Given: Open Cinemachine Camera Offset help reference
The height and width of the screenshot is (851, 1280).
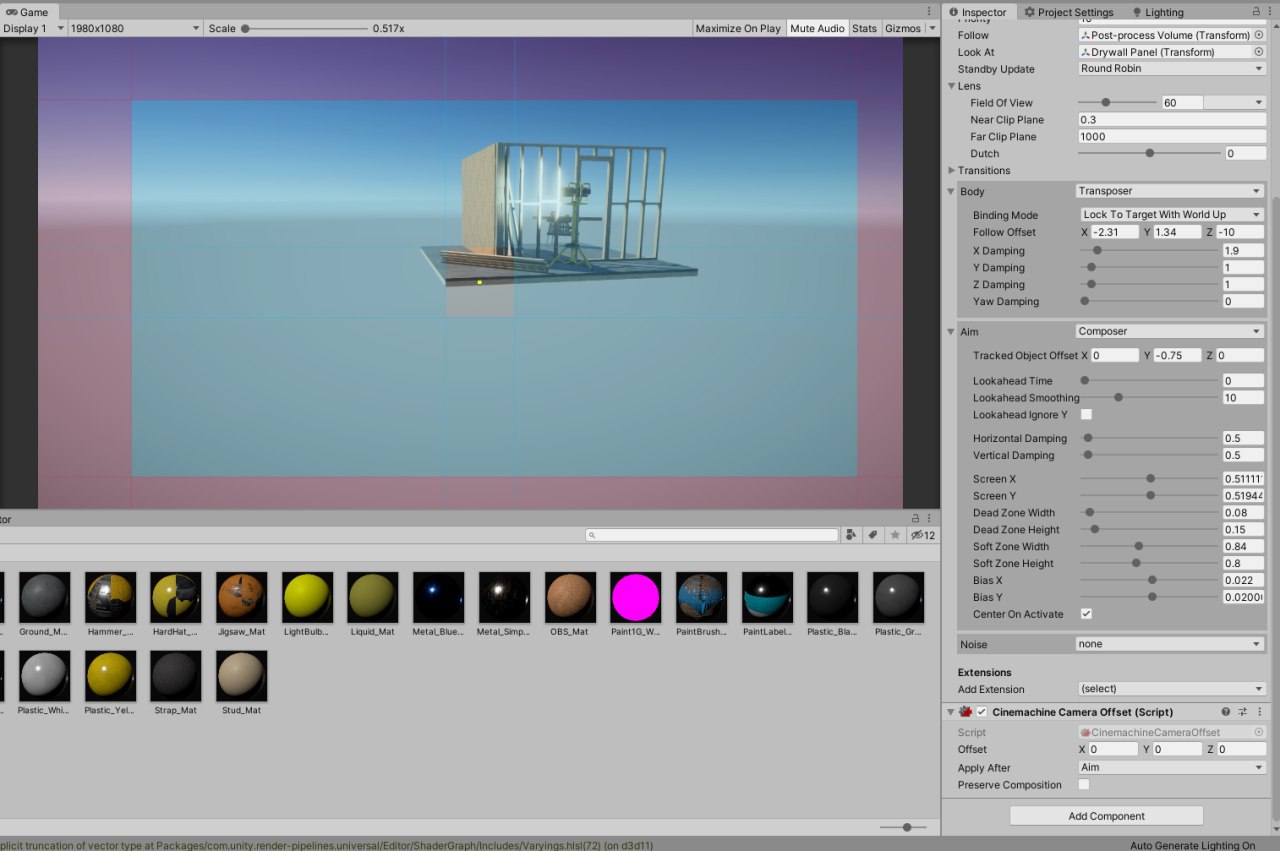Looking at the screenshot, I should click(x=1226, y=712).
